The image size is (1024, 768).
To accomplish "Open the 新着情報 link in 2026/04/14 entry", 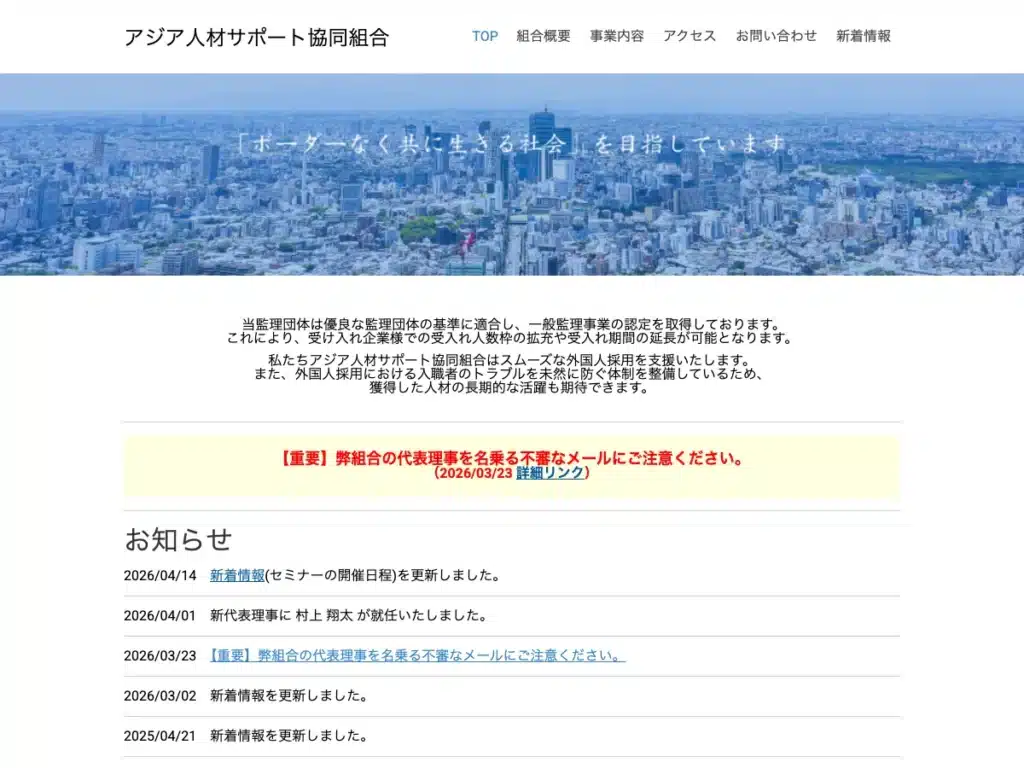I will coord(237,575).
